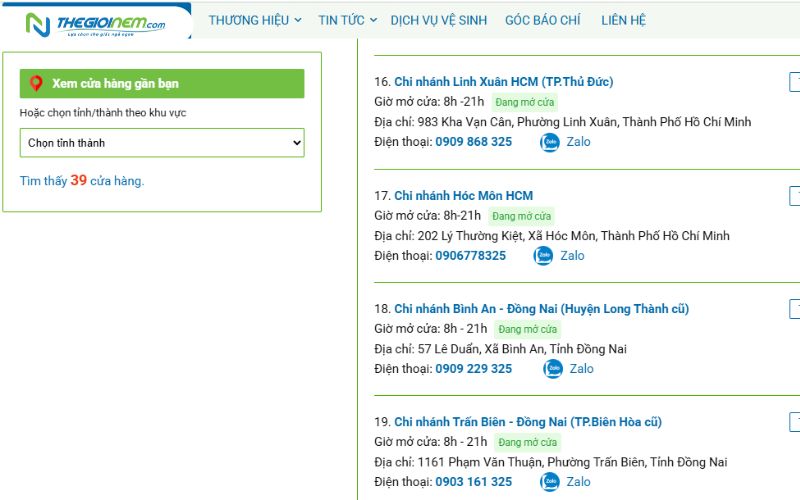Click Zalo text link for Linh Xuân branch
Image resolution: width=800 pixels, height=500 pixels.
(578, 142)
